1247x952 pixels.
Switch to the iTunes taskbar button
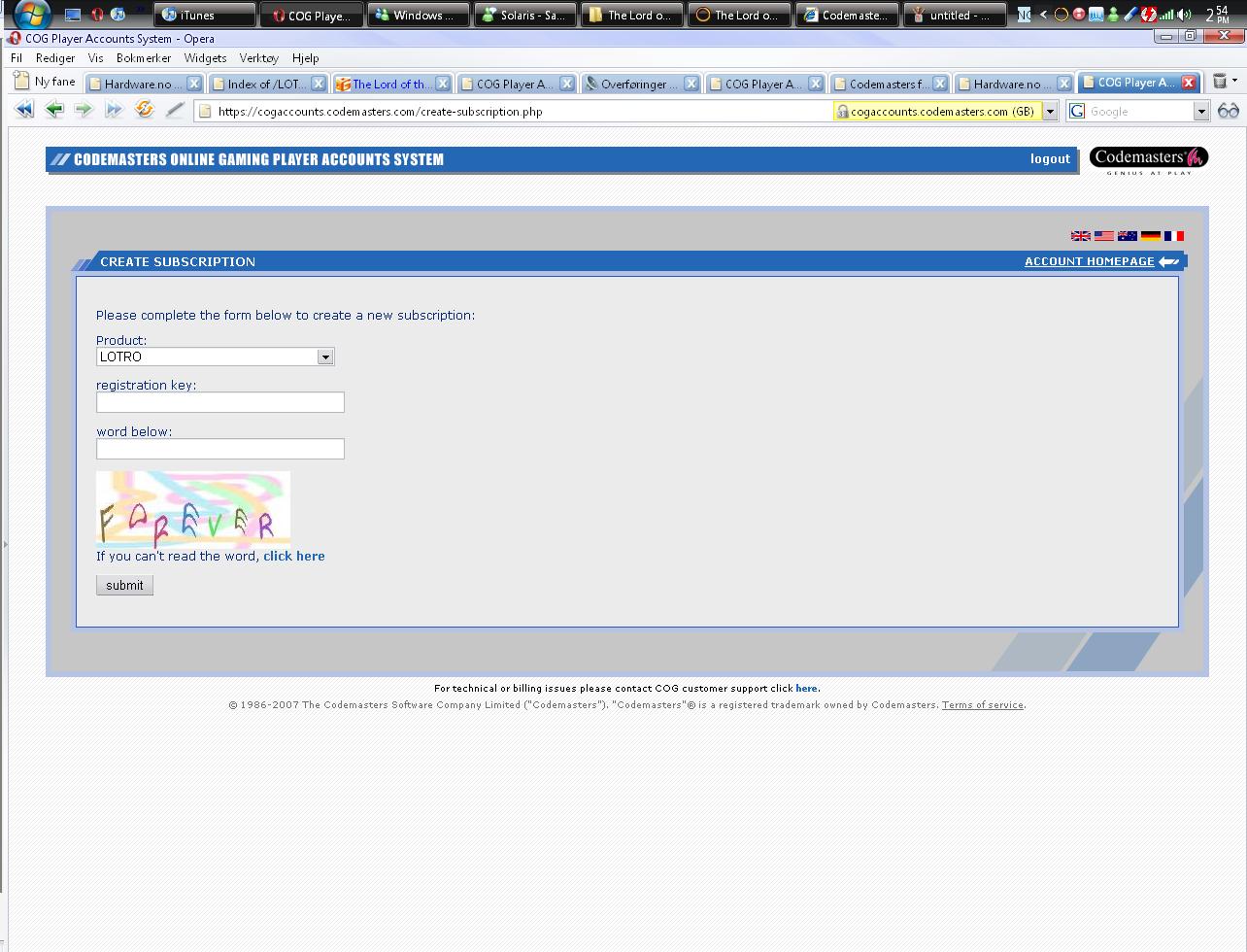pos(204,15)
